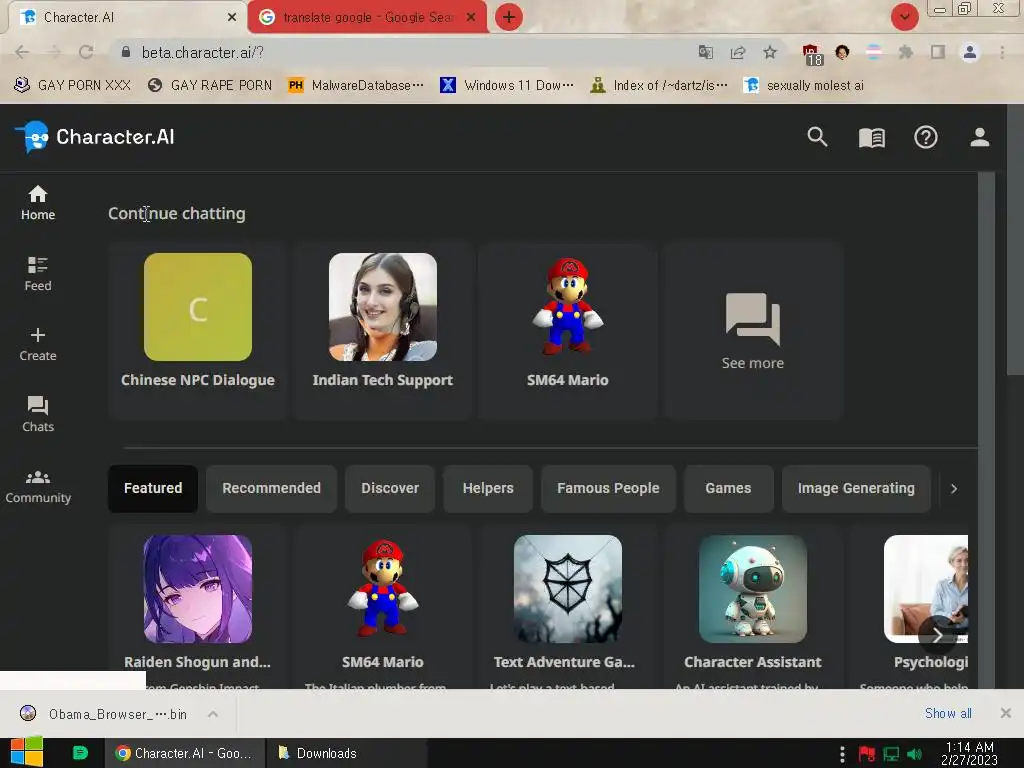The width and height of the screenshot is (1024, 768).
Task: Open Raiden Shogun featured character card
Action: click(x=198, y=607)
